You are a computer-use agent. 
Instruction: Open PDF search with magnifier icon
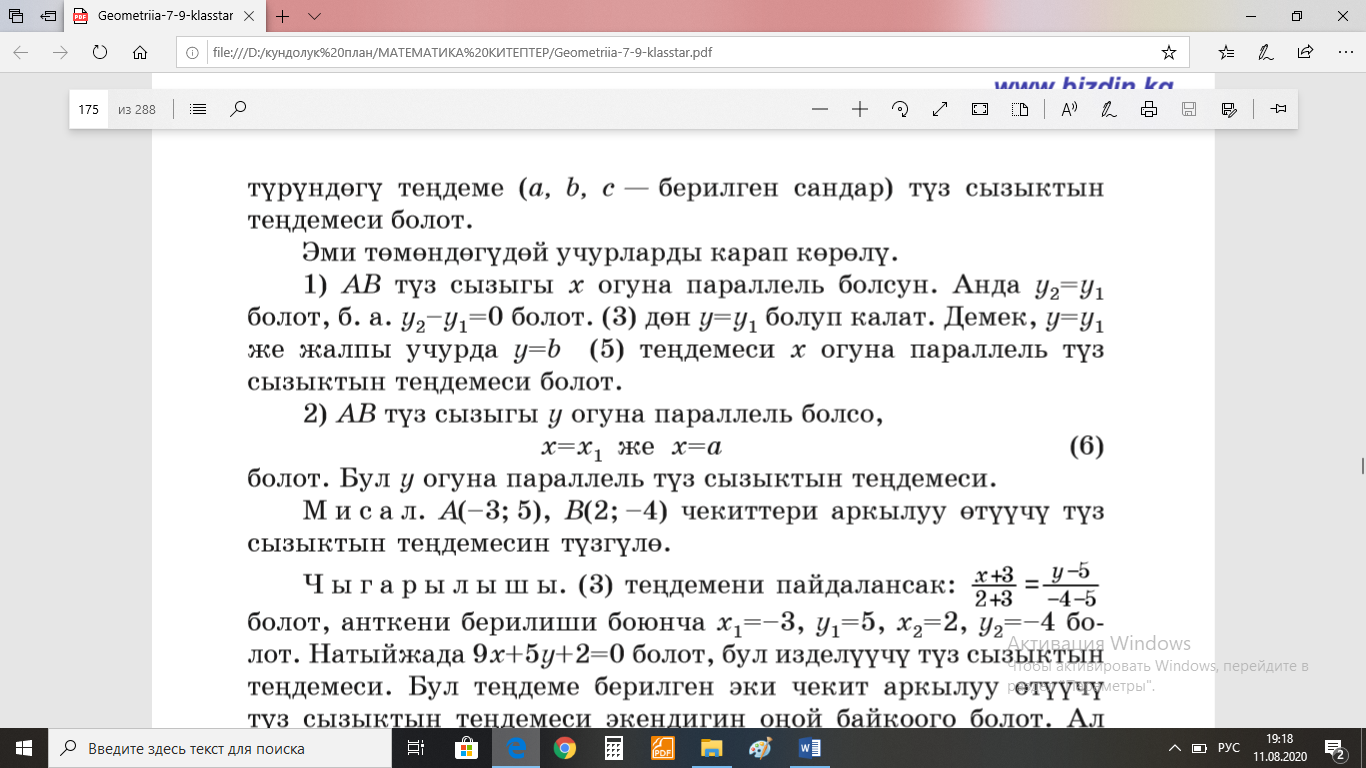(x=238, y=109)
